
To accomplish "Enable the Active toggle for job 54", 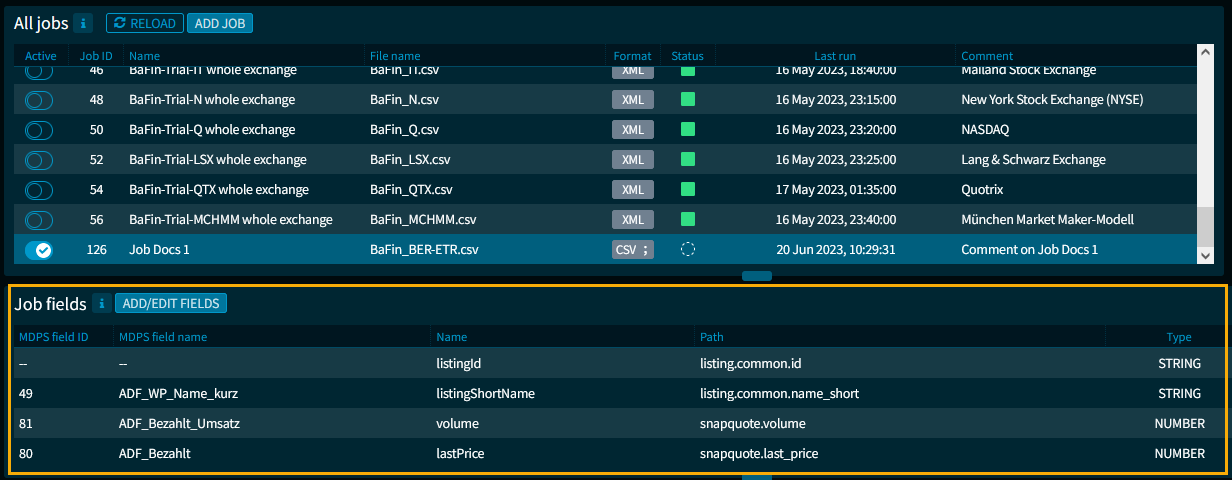I will (x=39, y=190).
